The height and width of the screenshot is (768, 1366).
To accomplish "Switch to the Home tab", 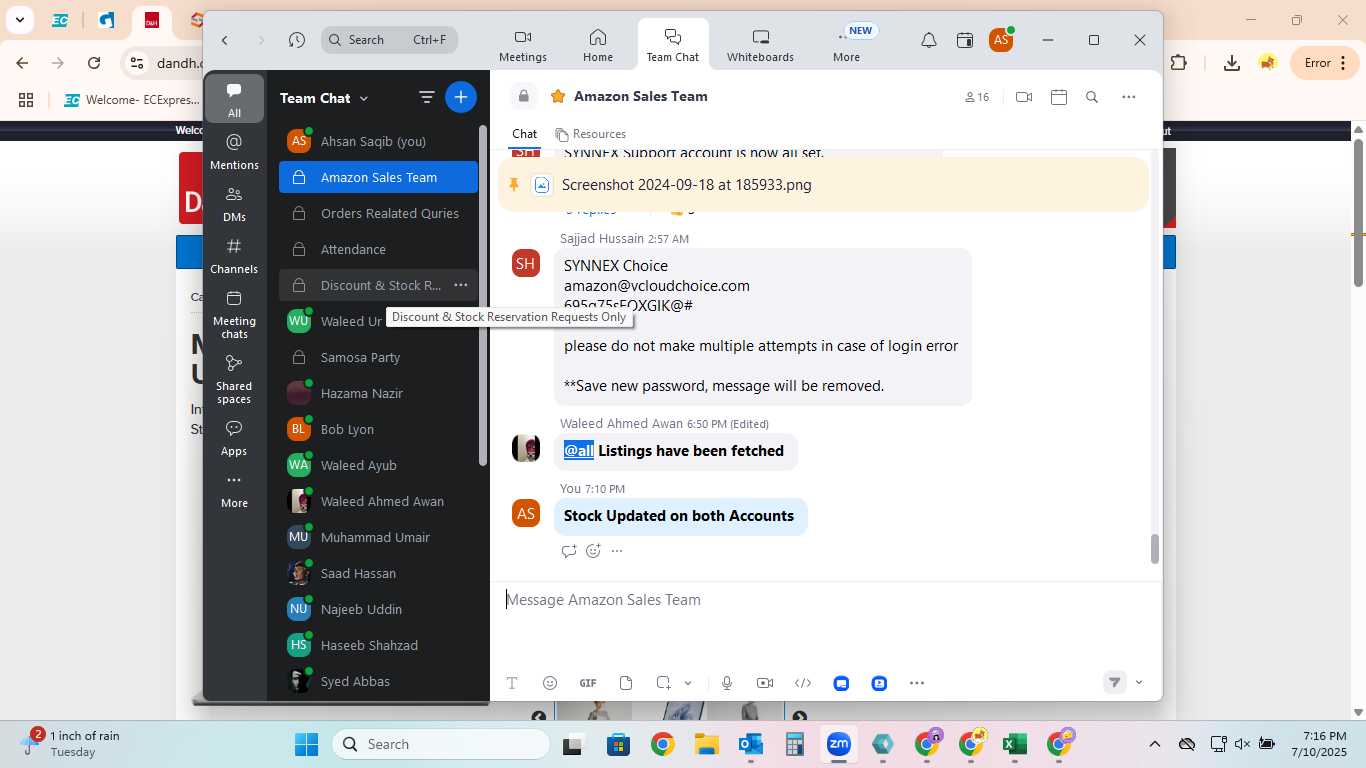I will coord(598,46).
